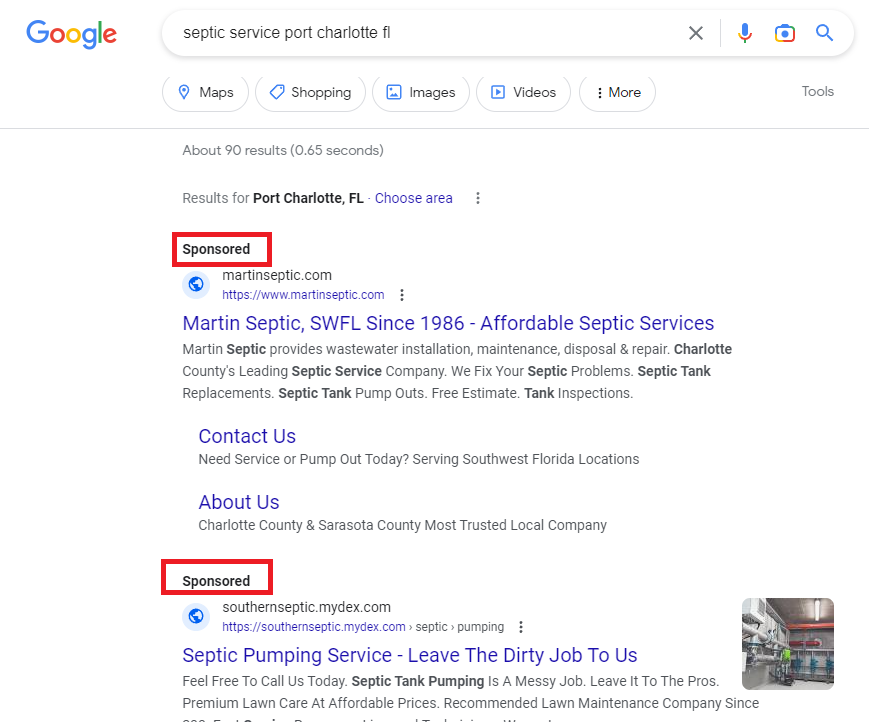
Task: Click the Images icon in the filter bar
Action: (397, 92)
